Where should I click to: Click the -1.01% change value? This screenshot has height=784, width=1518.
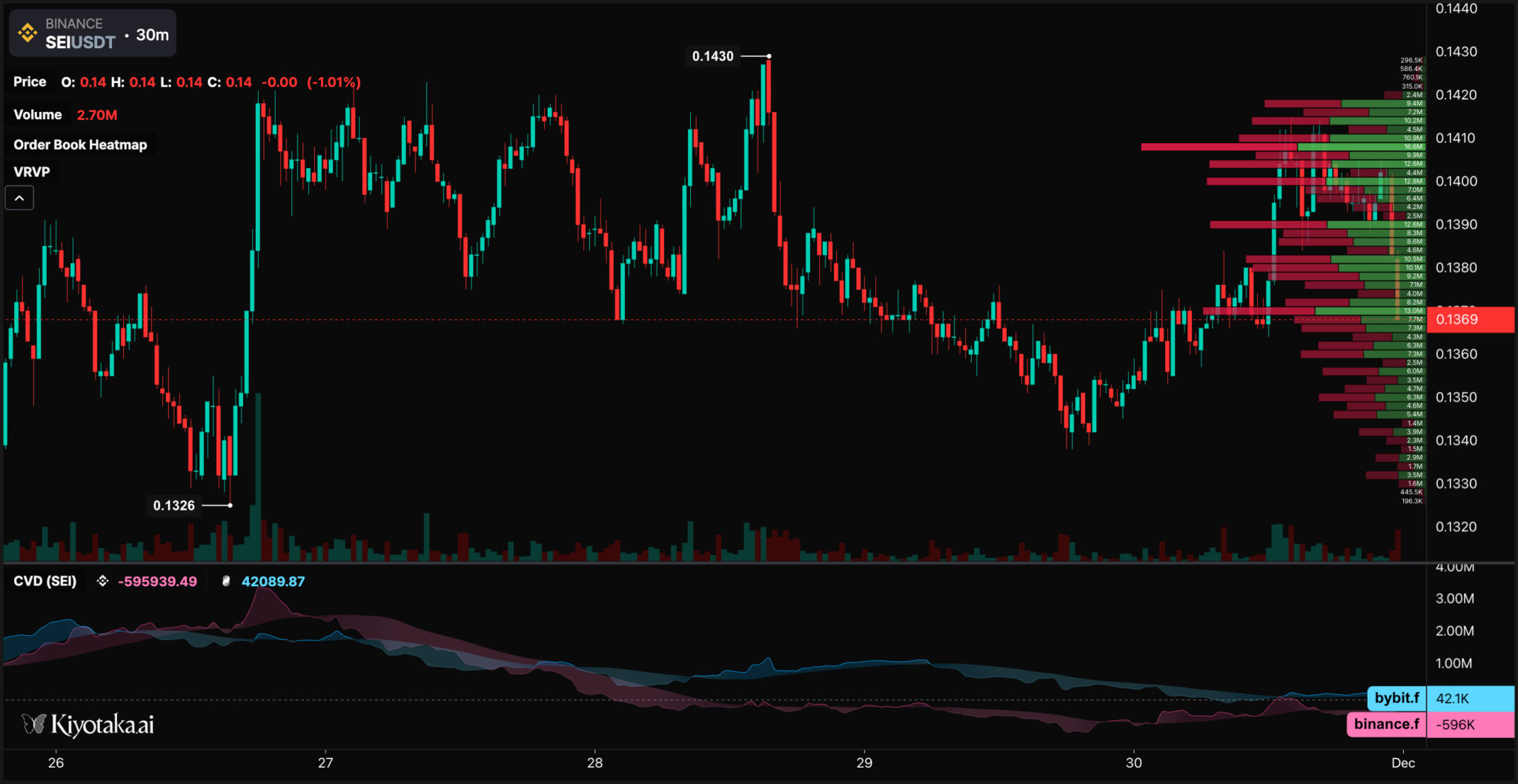[334, 82]
